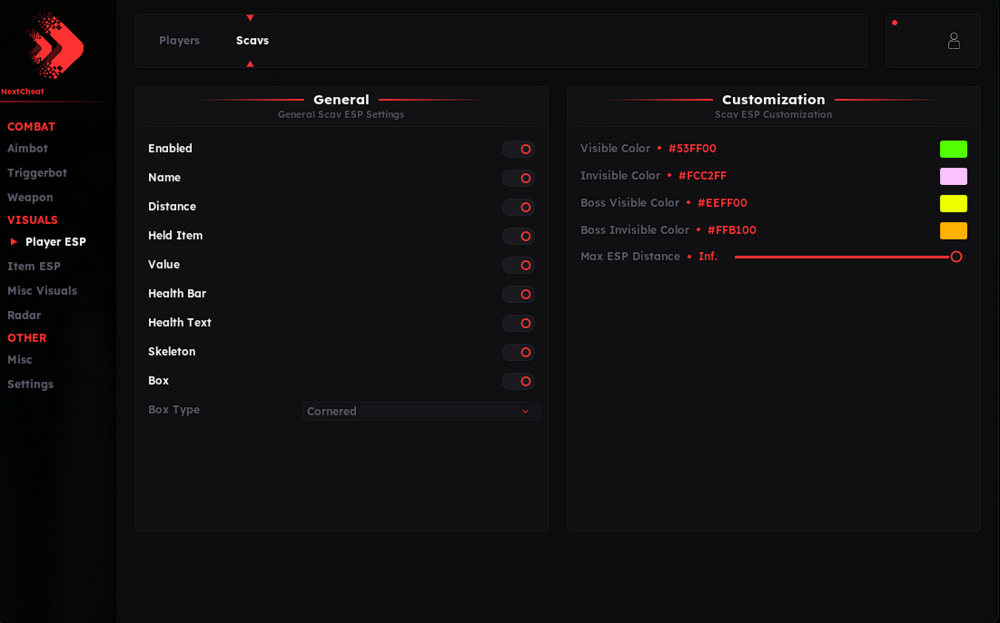Screen dimensions: 1000x623
Task: Click the red status dot near profile
Action: click(895, 23)
